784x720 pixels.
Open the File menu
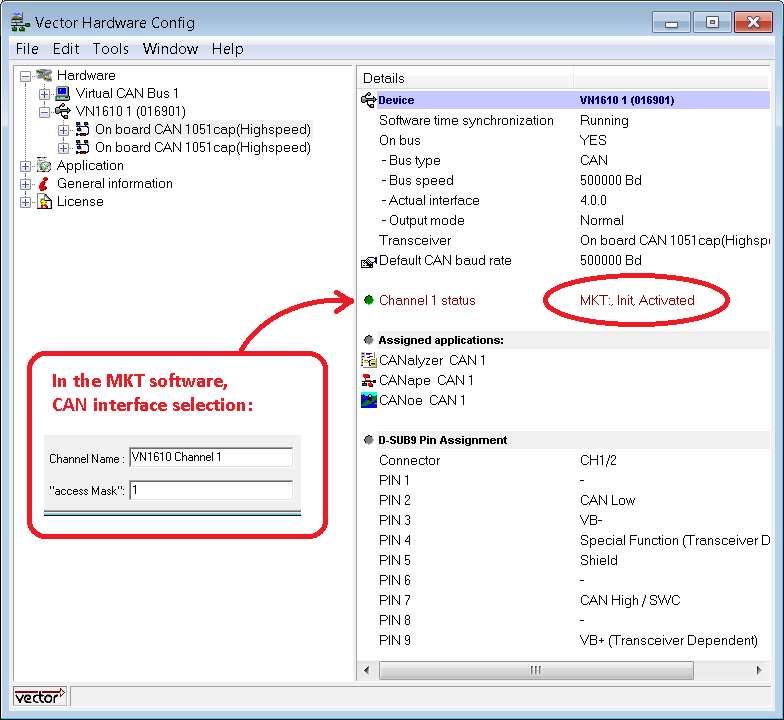click(27, 49)
